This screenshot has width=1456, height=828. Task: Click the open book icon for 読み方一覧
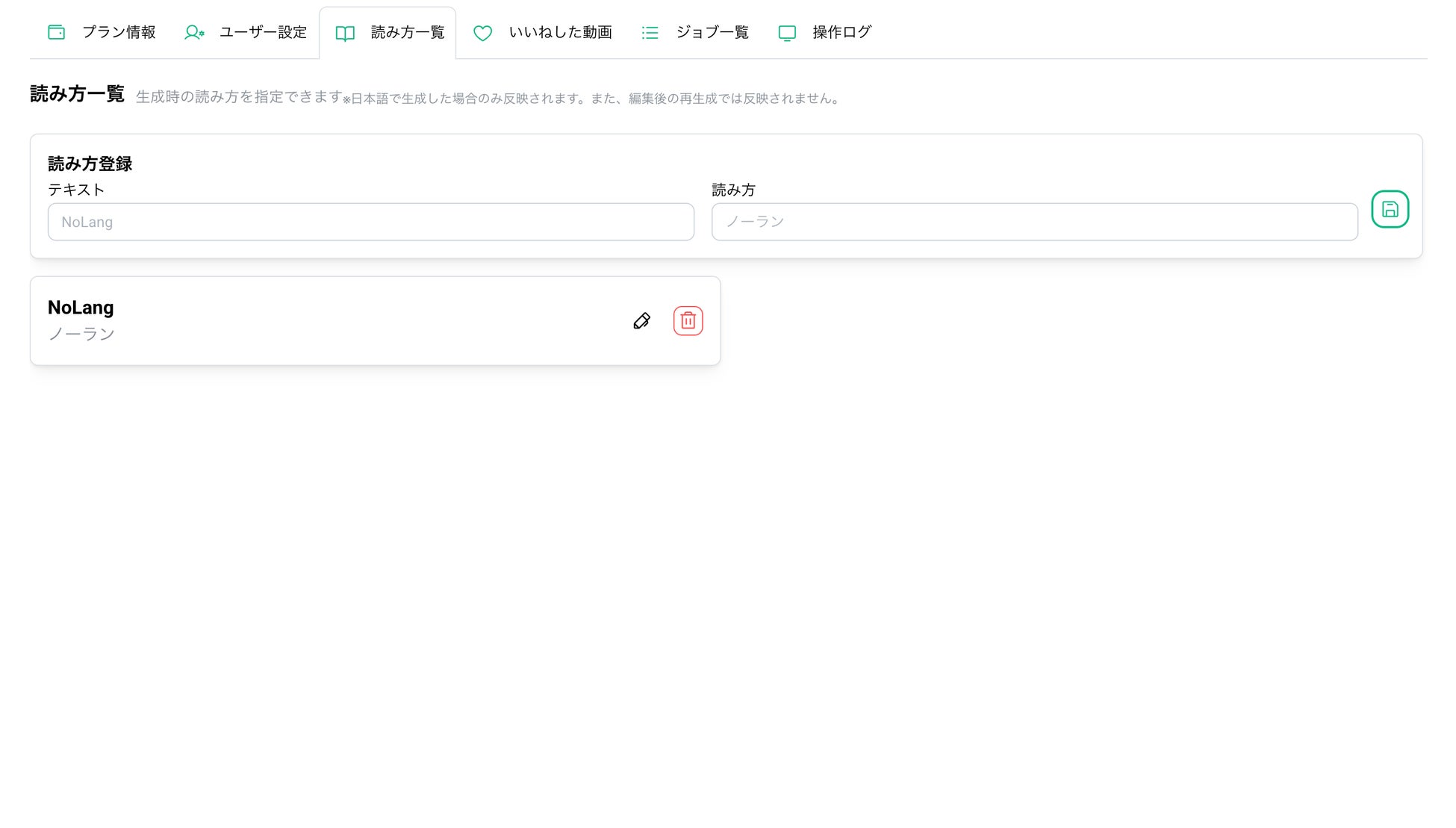tap(345, 33)
